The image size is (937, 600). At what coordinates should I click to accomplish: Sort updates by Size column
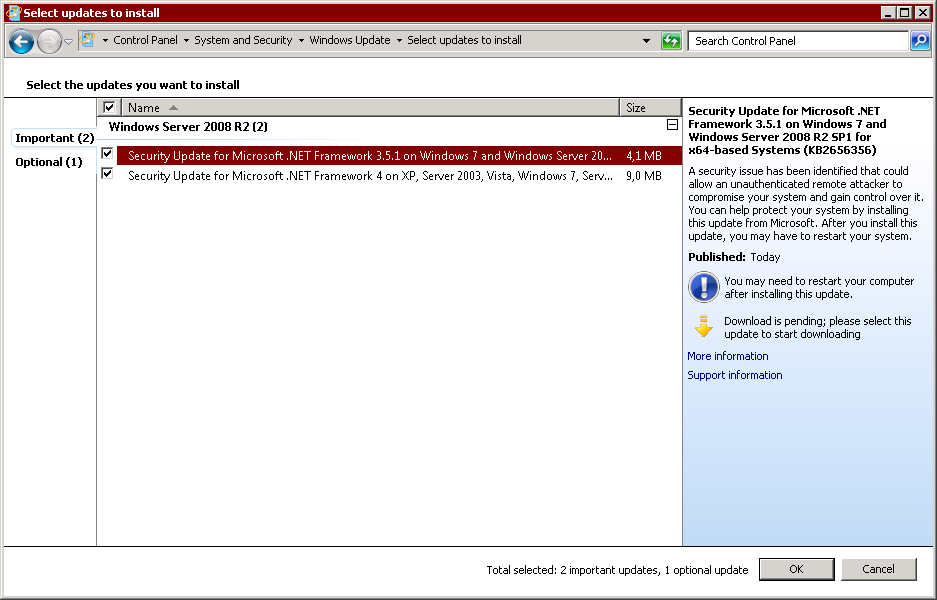point(650,108)
